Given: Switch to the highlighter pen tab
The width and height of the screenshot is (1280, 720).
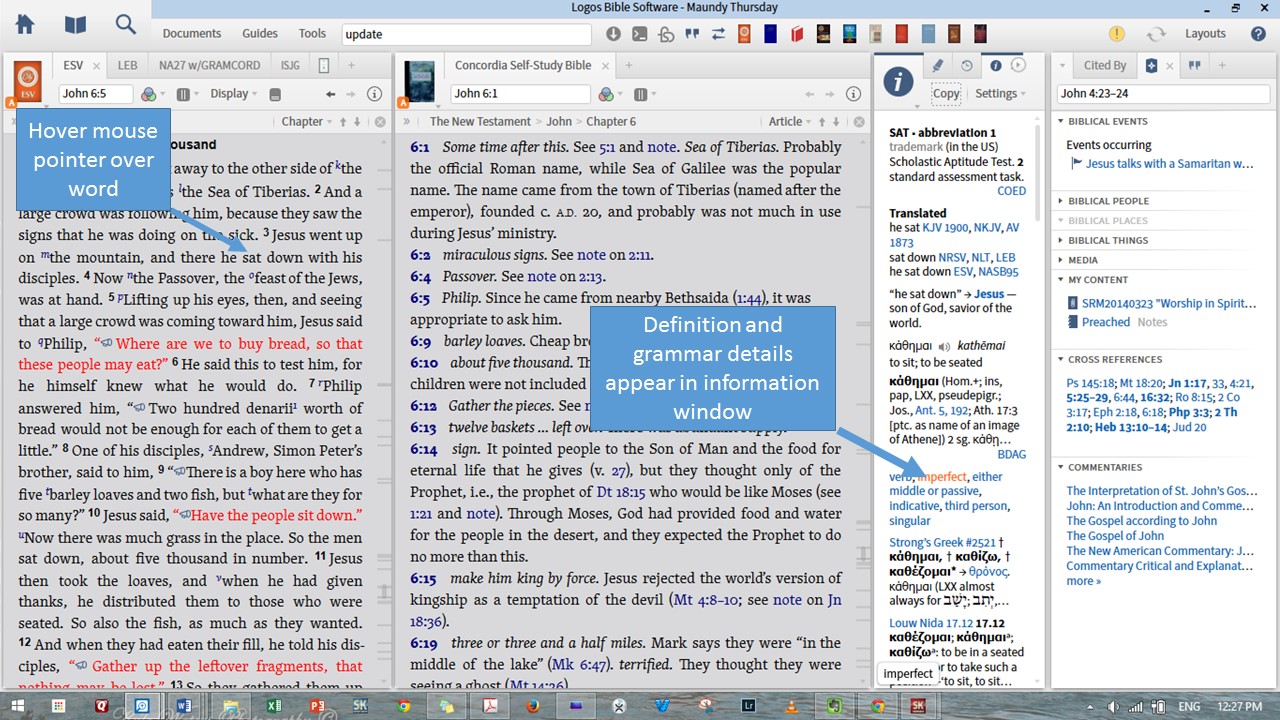Looking at the screenshot, I should pyautogui.click(x=938, y=65).
